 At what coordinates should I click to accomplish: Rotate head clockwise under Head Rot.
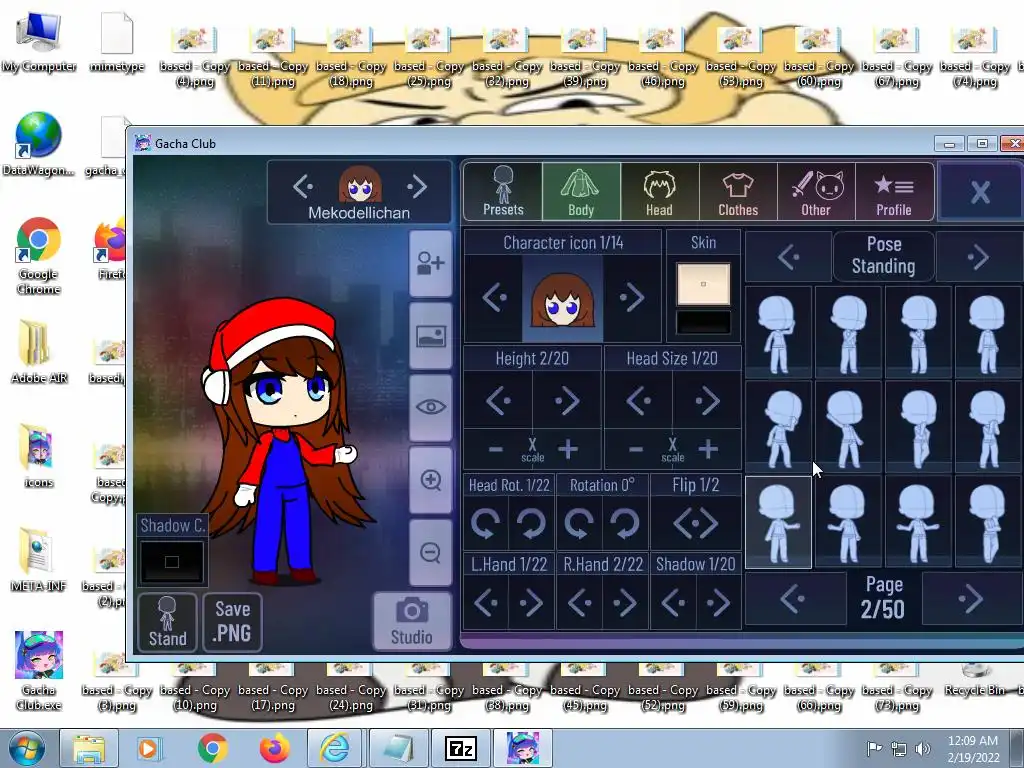[531, 523]
